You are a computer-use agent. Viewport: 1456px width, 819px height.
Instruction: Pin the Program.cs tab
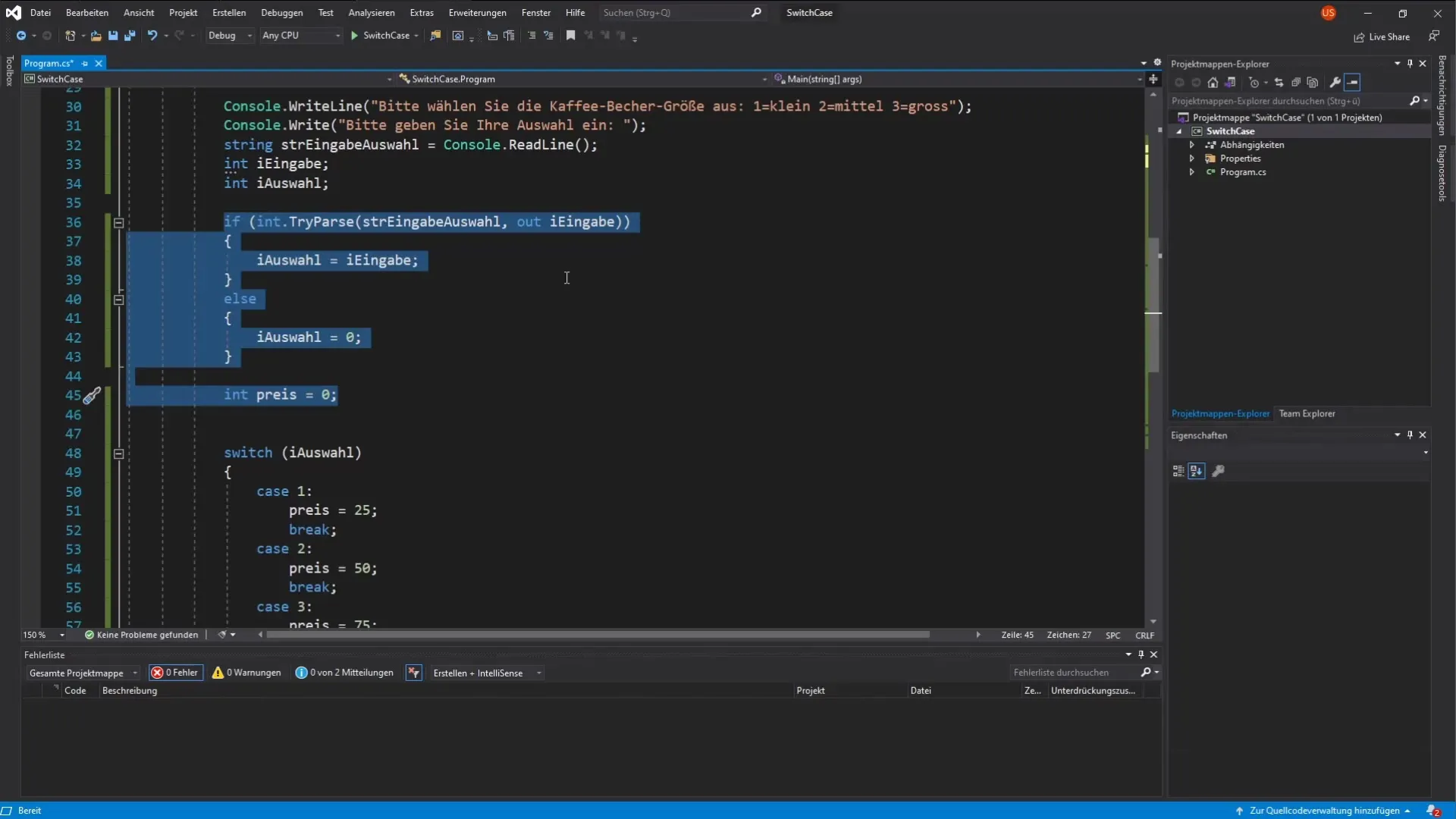click(85, 64)
